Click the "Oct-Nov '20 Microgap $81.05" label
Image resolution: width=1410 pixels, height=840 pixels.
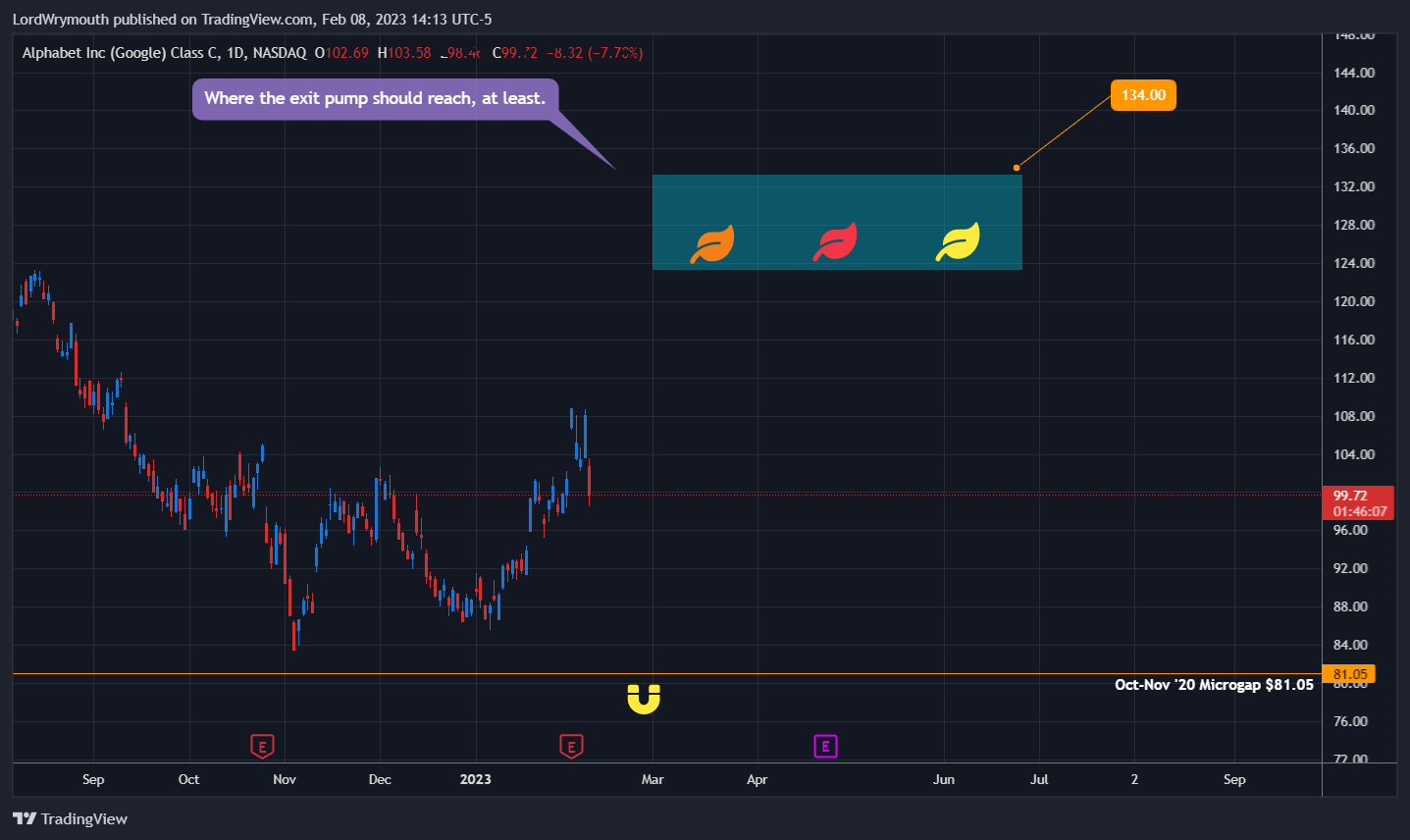pos(1214,685)
